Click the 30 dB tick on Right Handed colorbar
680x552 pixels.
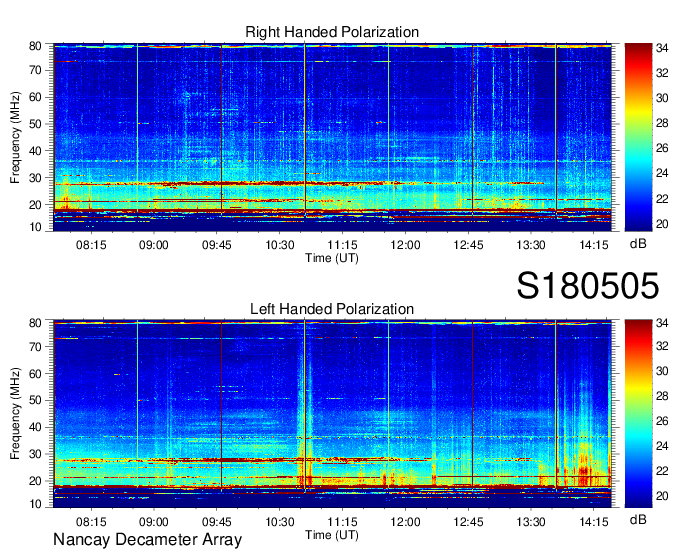662,98
